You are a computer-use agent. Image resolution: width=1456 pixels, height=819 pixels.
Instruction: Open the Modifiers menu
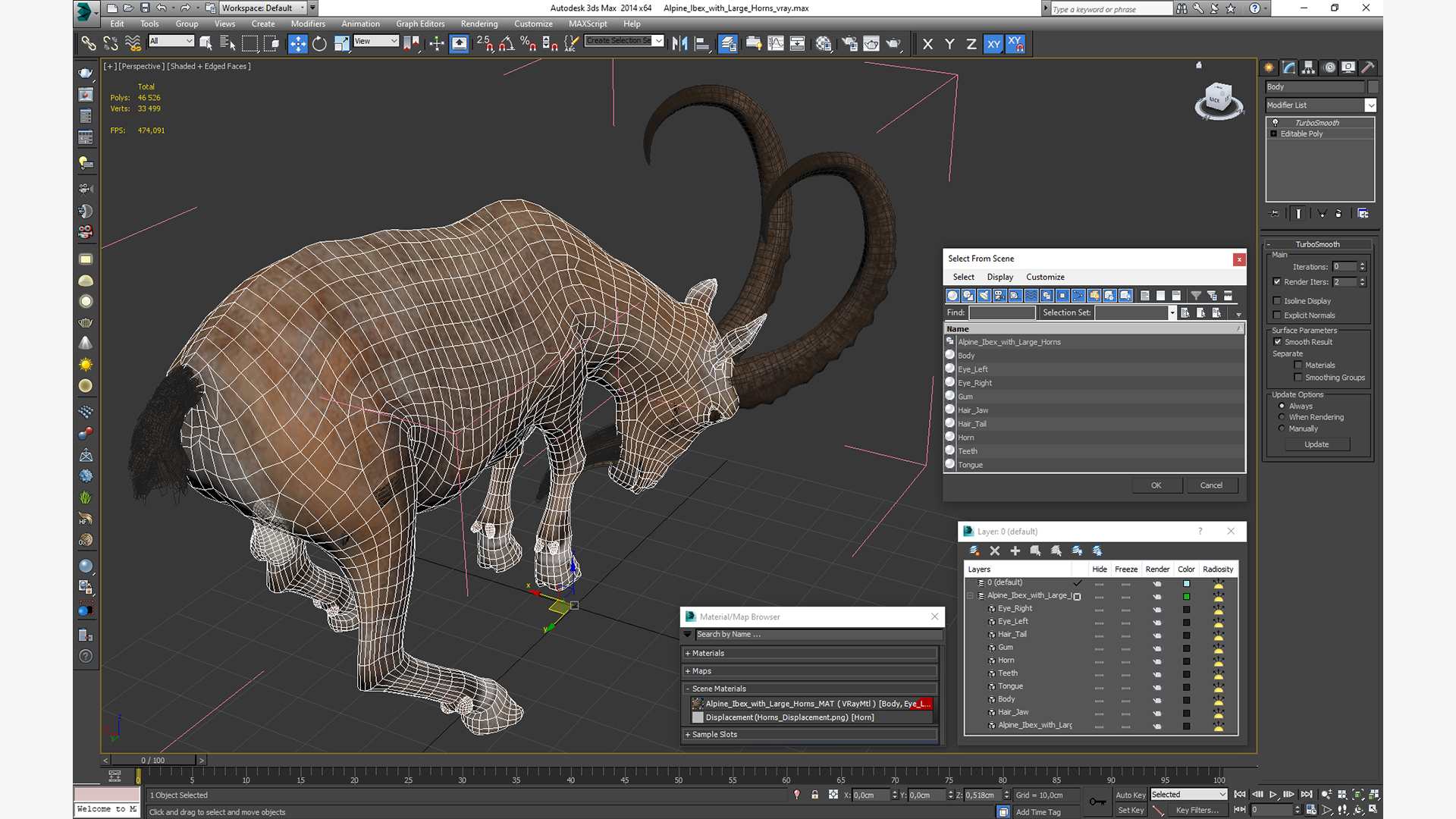[308, 24]
